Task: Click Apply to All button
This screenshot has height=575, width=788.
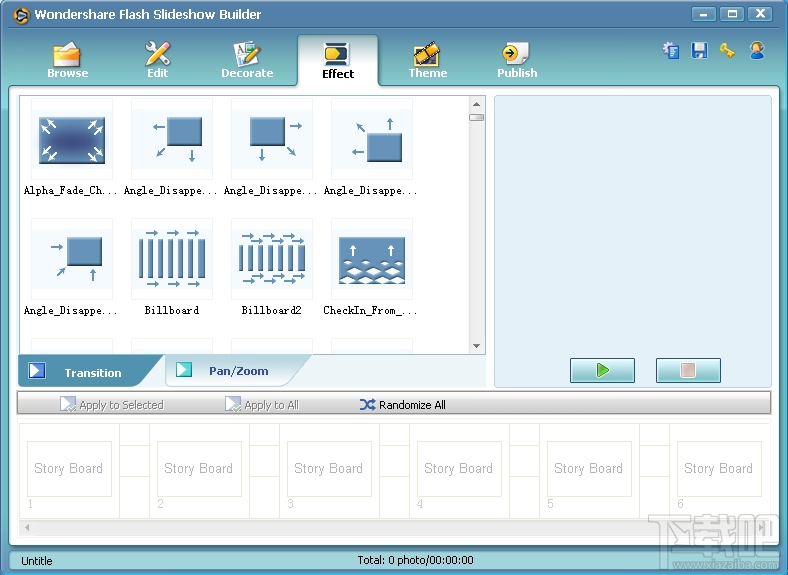Action: tap(262, 405)
